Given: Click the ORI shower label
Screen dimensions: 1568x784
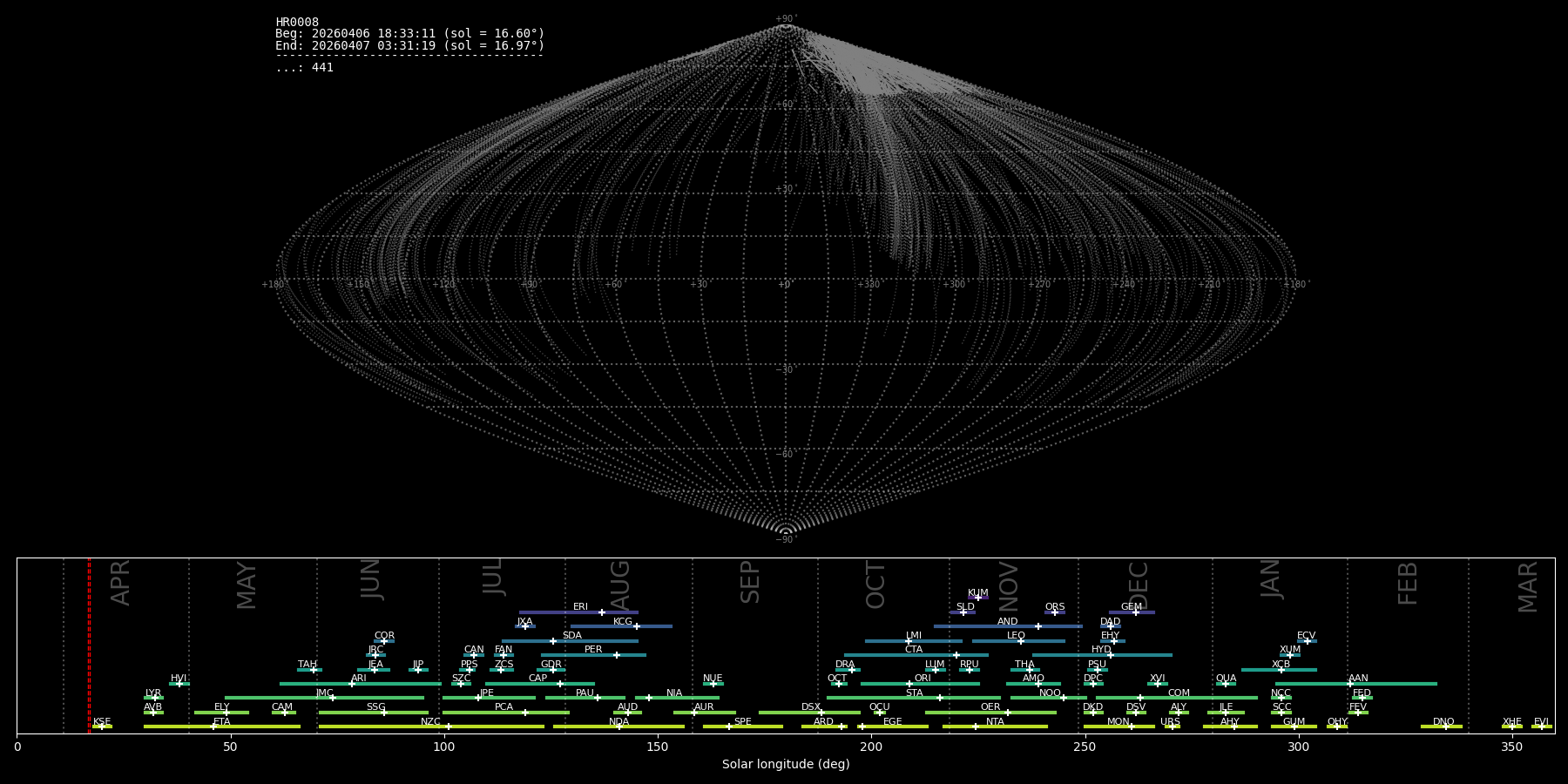Looking at the screenshot, I should coord(923,679).
